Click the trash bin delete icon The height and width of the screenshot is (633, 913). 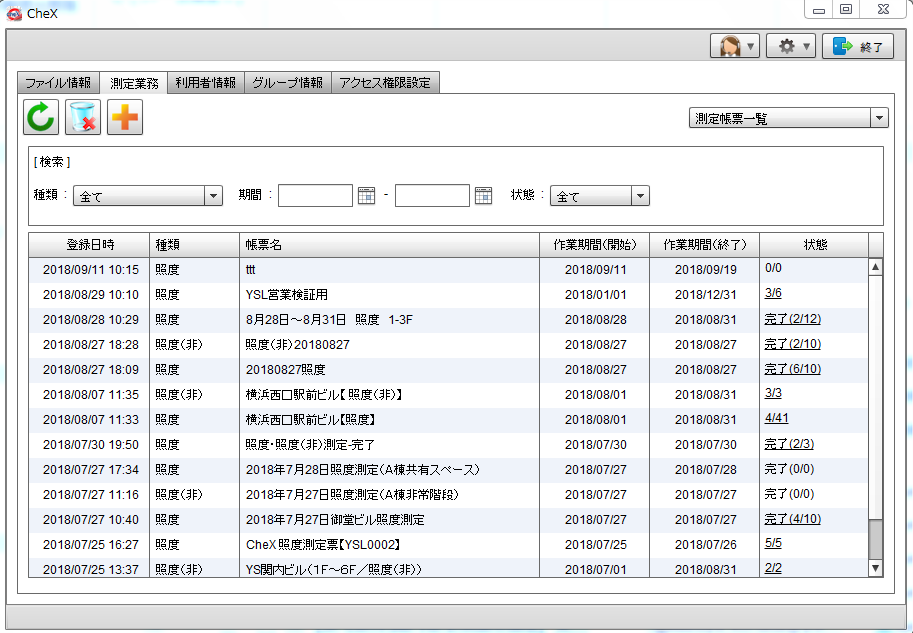coord(83,117)
